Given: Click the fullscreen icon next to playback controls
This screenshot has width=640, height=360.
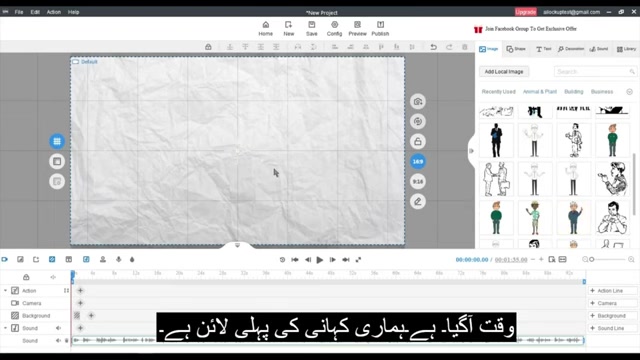Looking at the screenshot, I should tap(358, 260).
